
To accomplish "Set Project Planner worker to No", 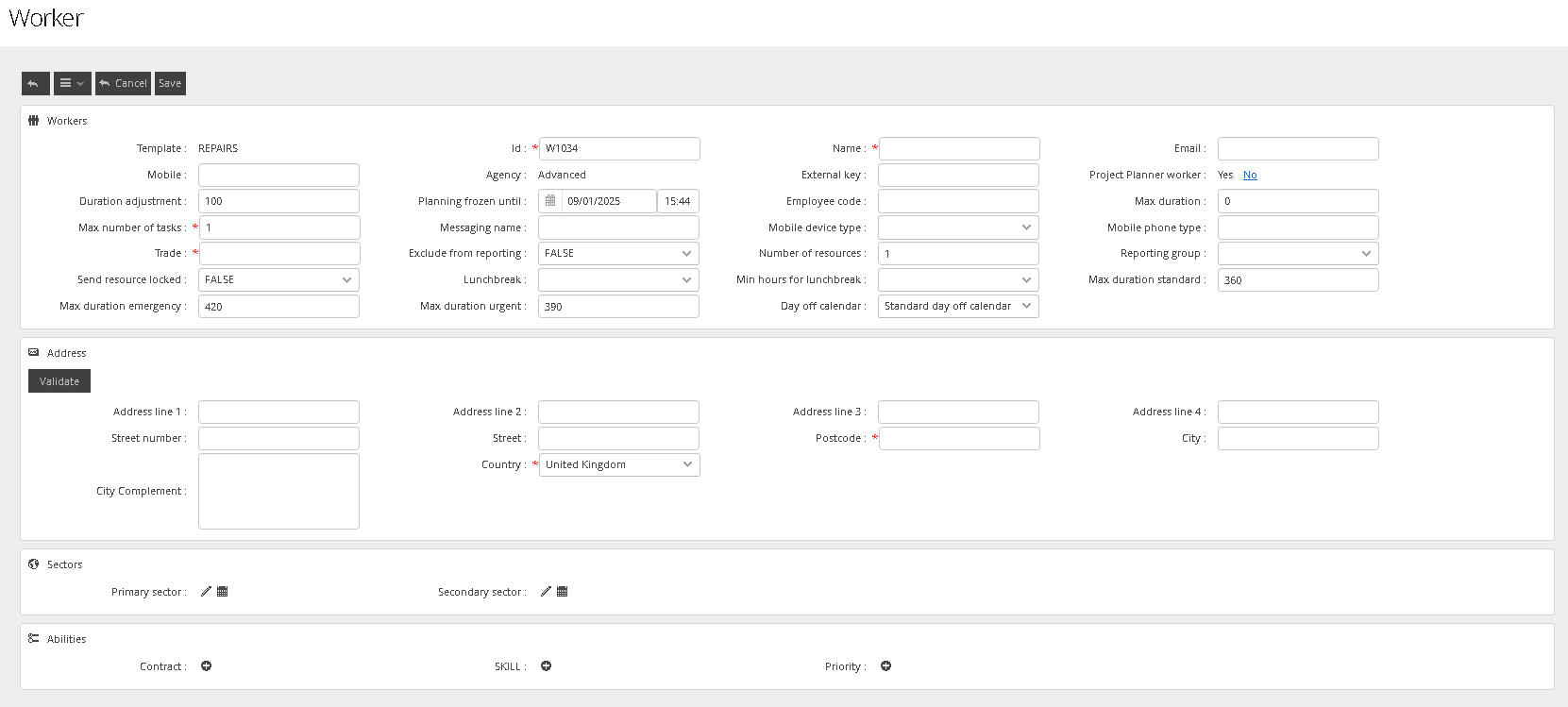I will (1250, 175).
